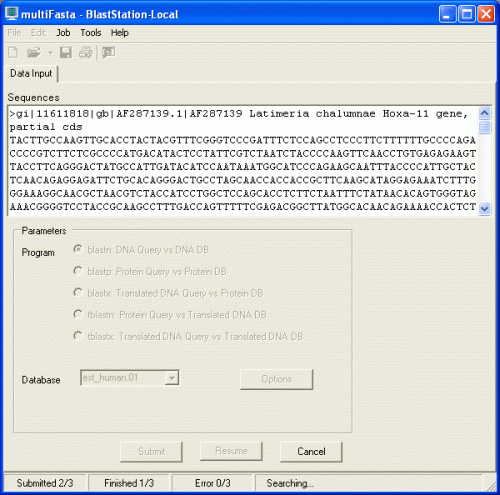
Task: Minimize the BlastStation window
Action: pyautogui.click(x=447, y=14)
